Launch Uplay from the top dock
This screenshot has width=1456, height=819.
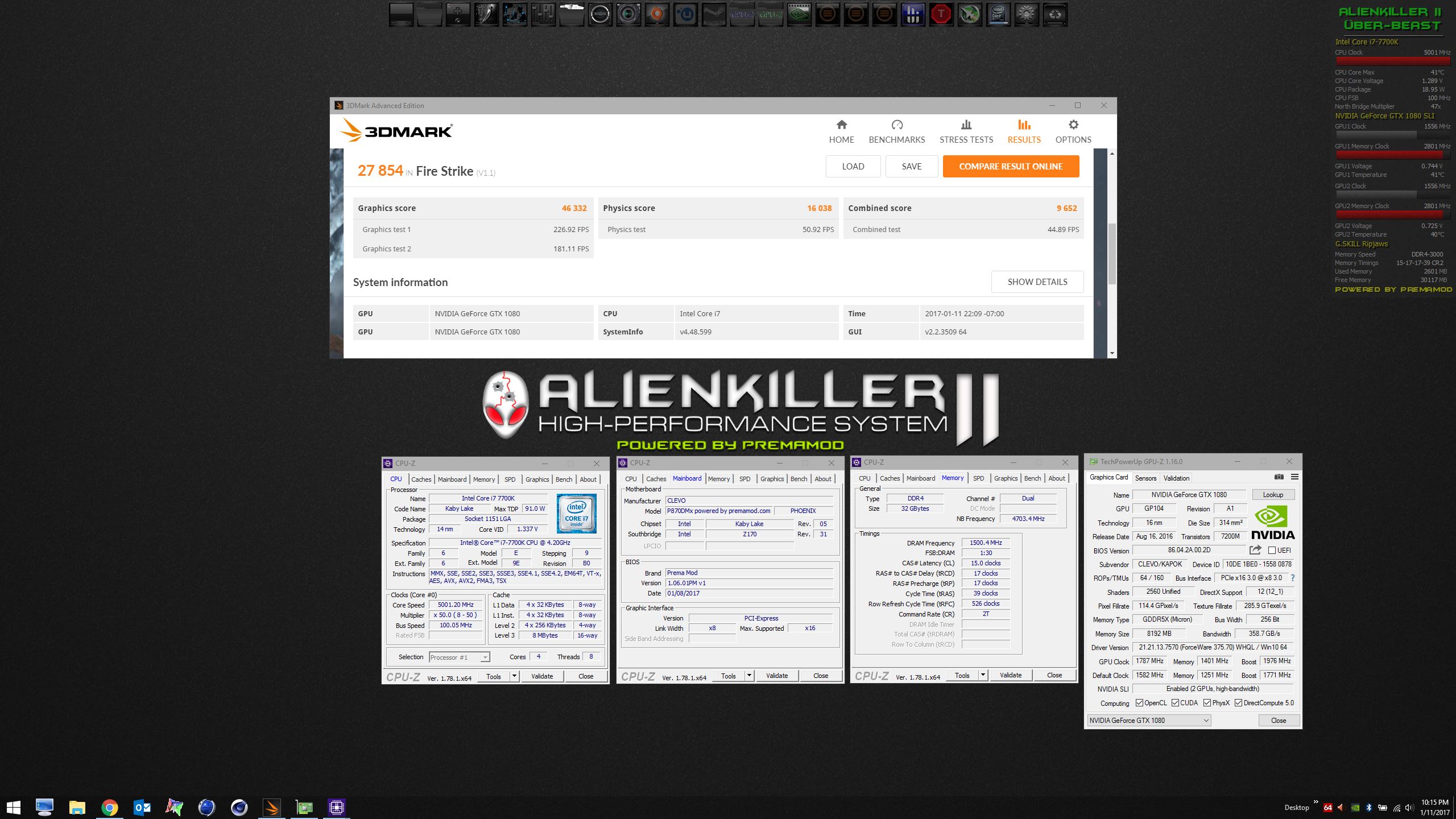click(x=685, y=15)
